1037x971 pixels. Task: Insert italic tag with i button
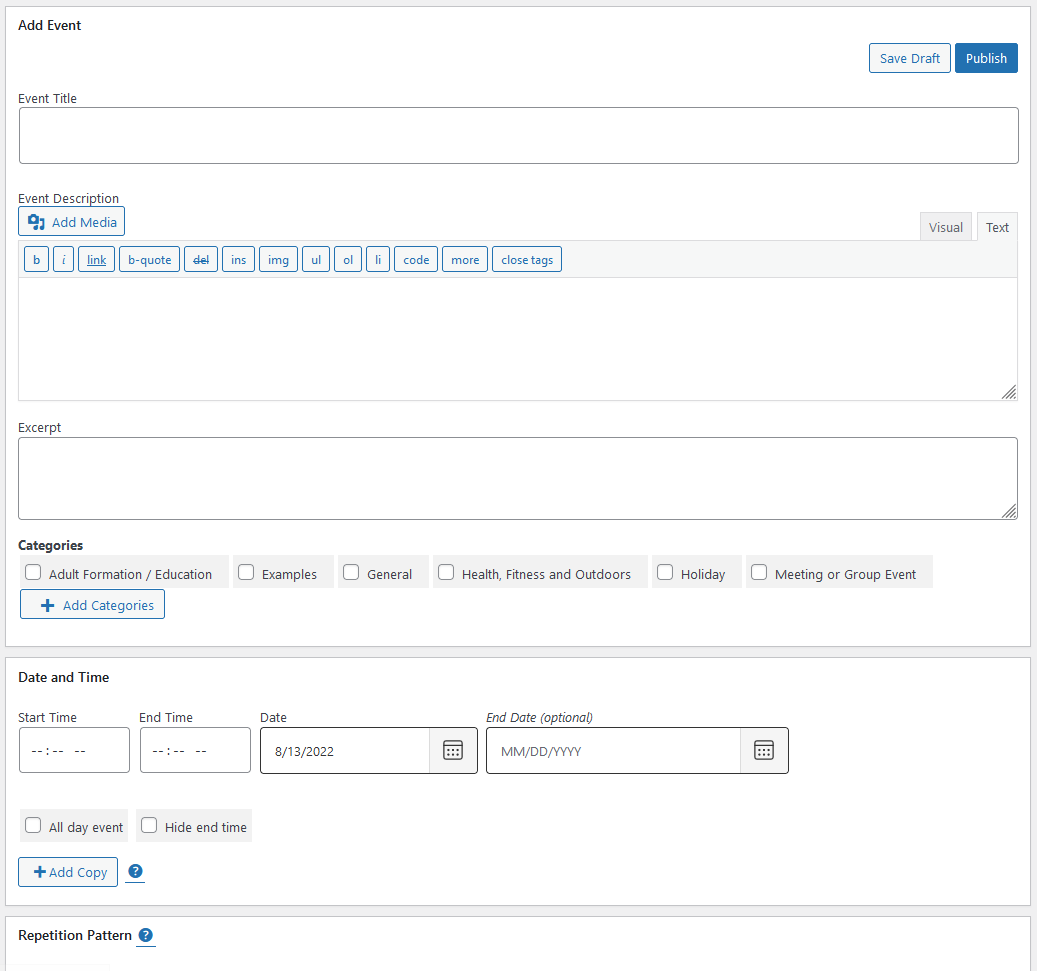63,259
